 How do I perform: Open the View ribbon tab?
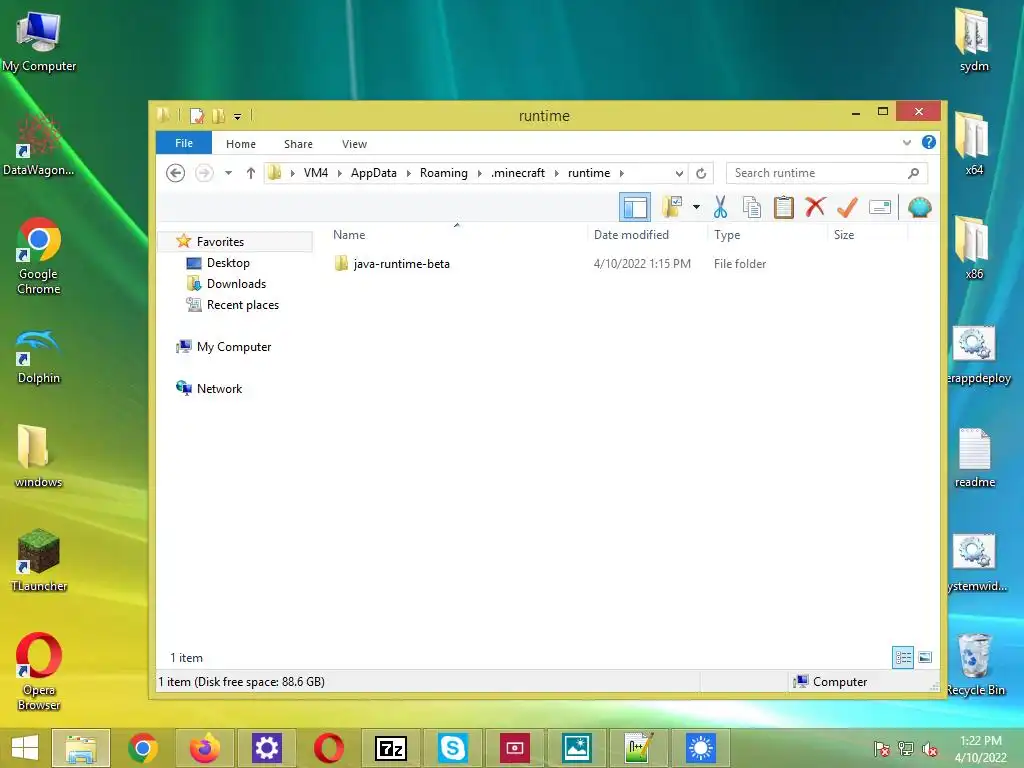355,144
